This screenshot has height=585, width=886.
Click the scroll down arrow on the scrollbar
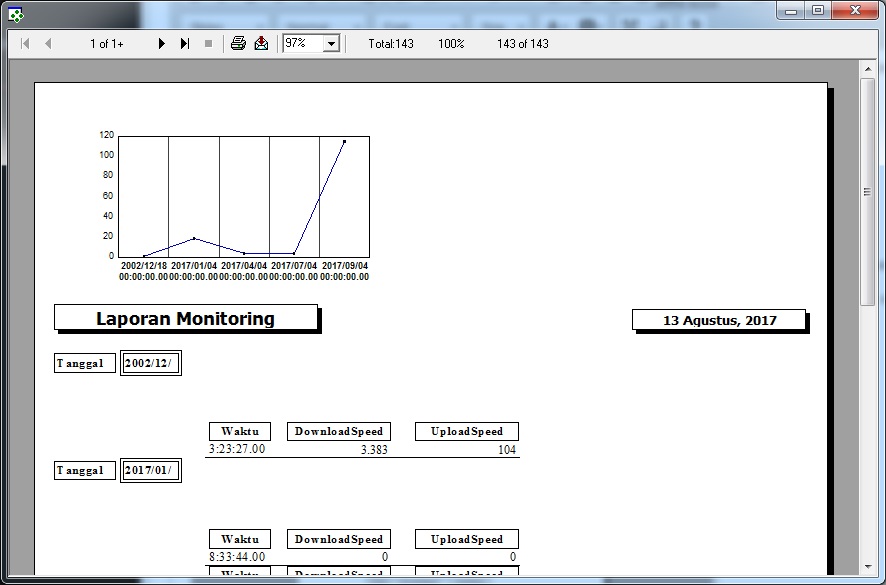(868, 567)
